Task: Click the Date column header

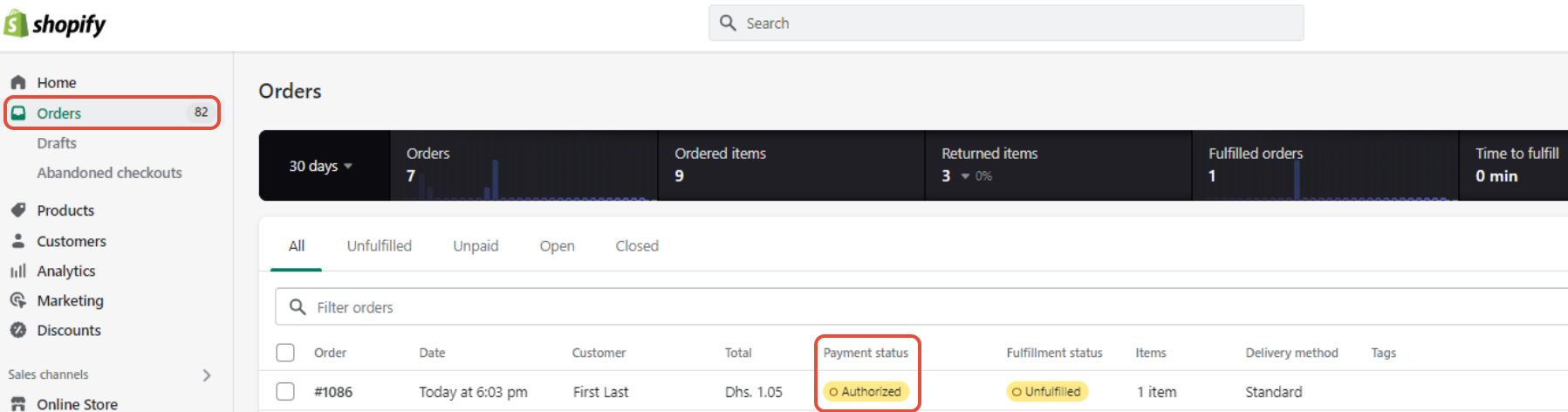Action: [x=432, y=353]
